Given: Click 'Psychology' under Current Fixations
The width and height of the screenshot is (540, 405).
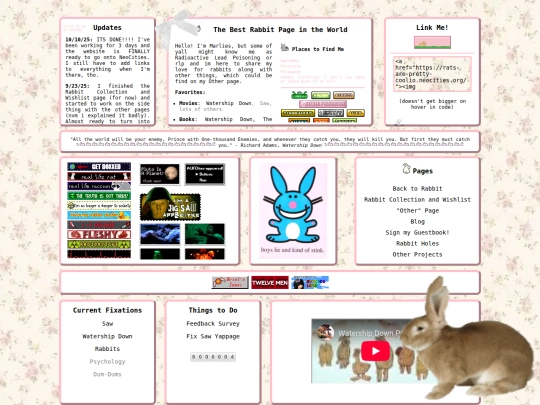Looking at the screenshot, I should (107, 362).
